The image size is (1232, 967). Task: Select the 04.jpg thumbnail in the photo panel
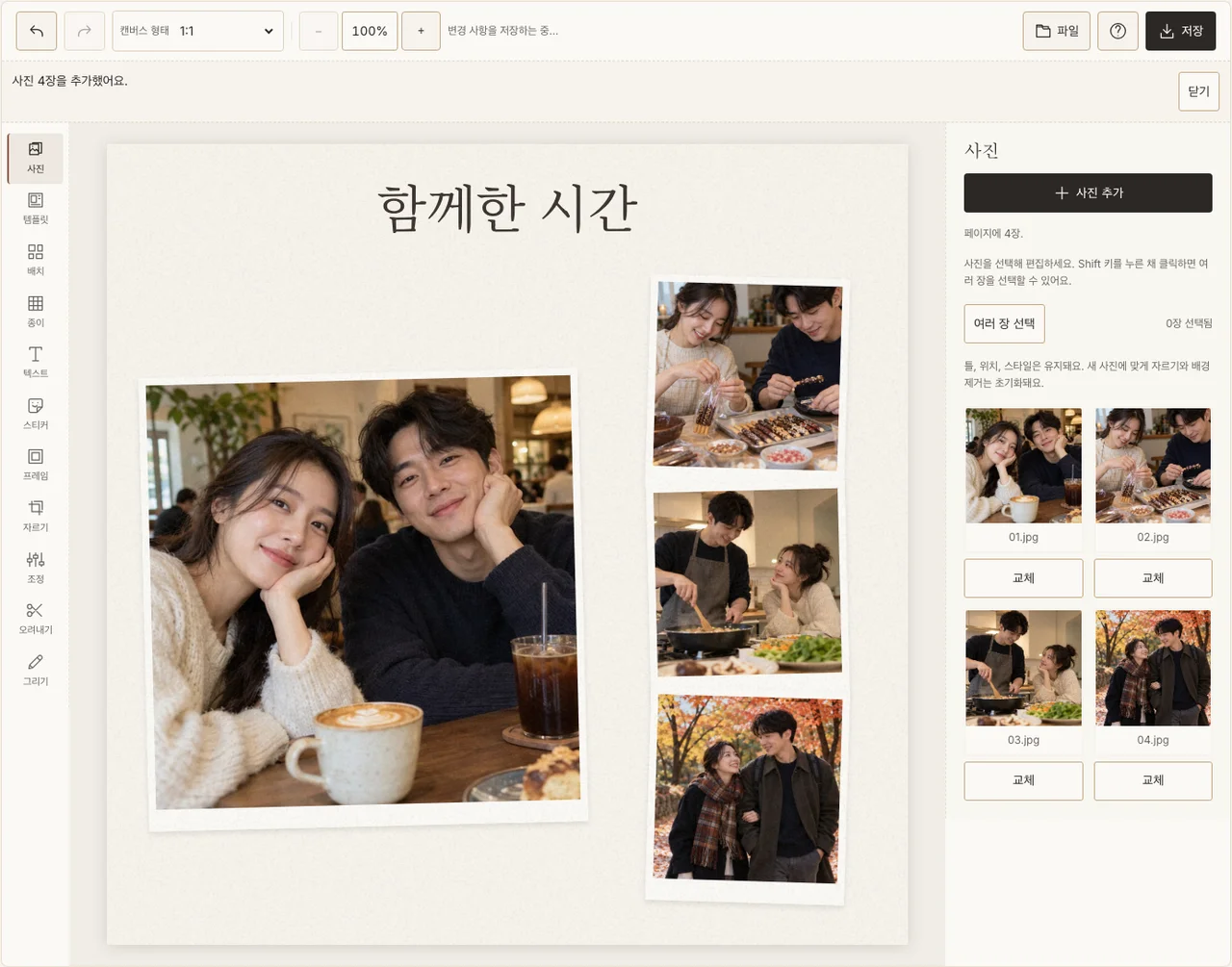click(x=1153, y=668)
